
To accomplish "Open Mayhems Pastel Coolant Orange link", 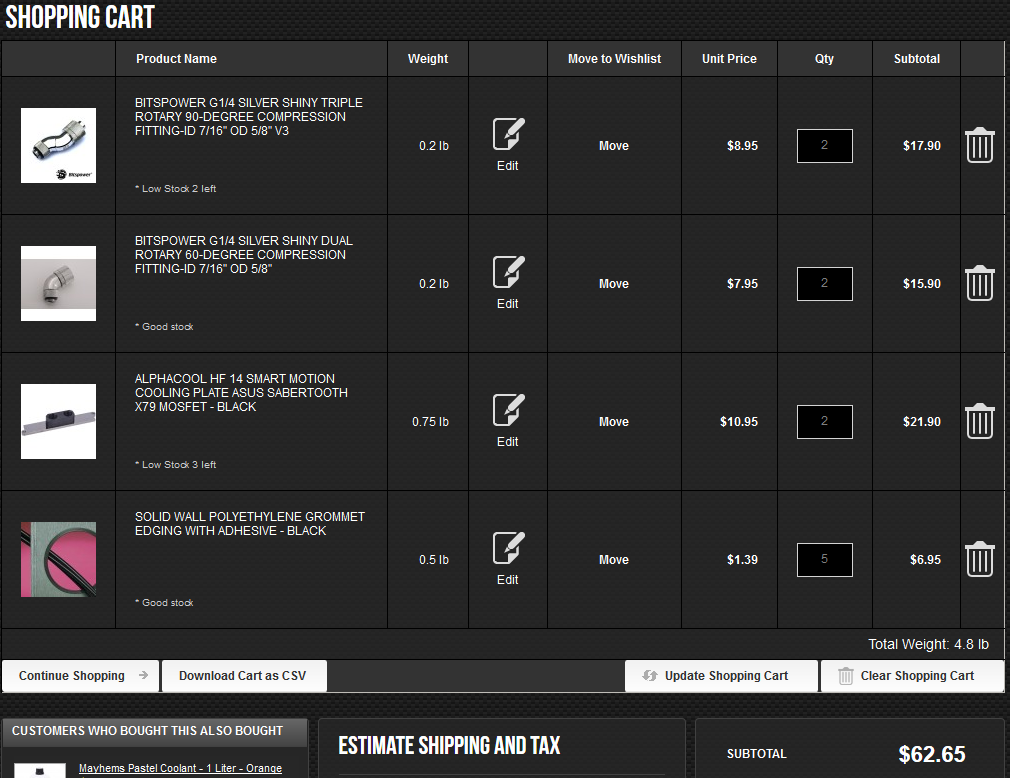I will (180, 768).
